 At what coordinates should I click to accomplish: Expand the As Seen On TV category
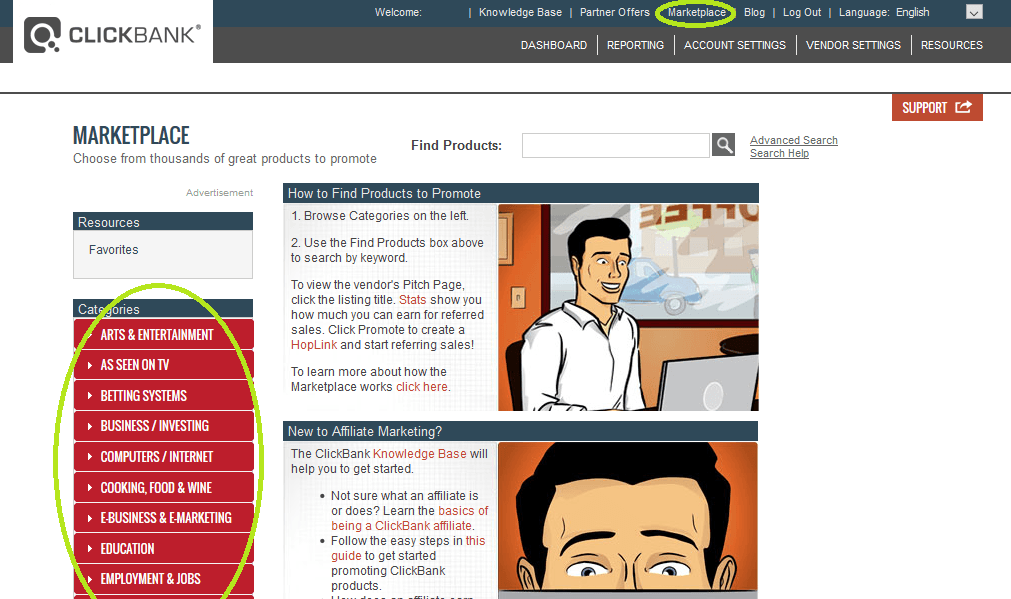[135, 365]
